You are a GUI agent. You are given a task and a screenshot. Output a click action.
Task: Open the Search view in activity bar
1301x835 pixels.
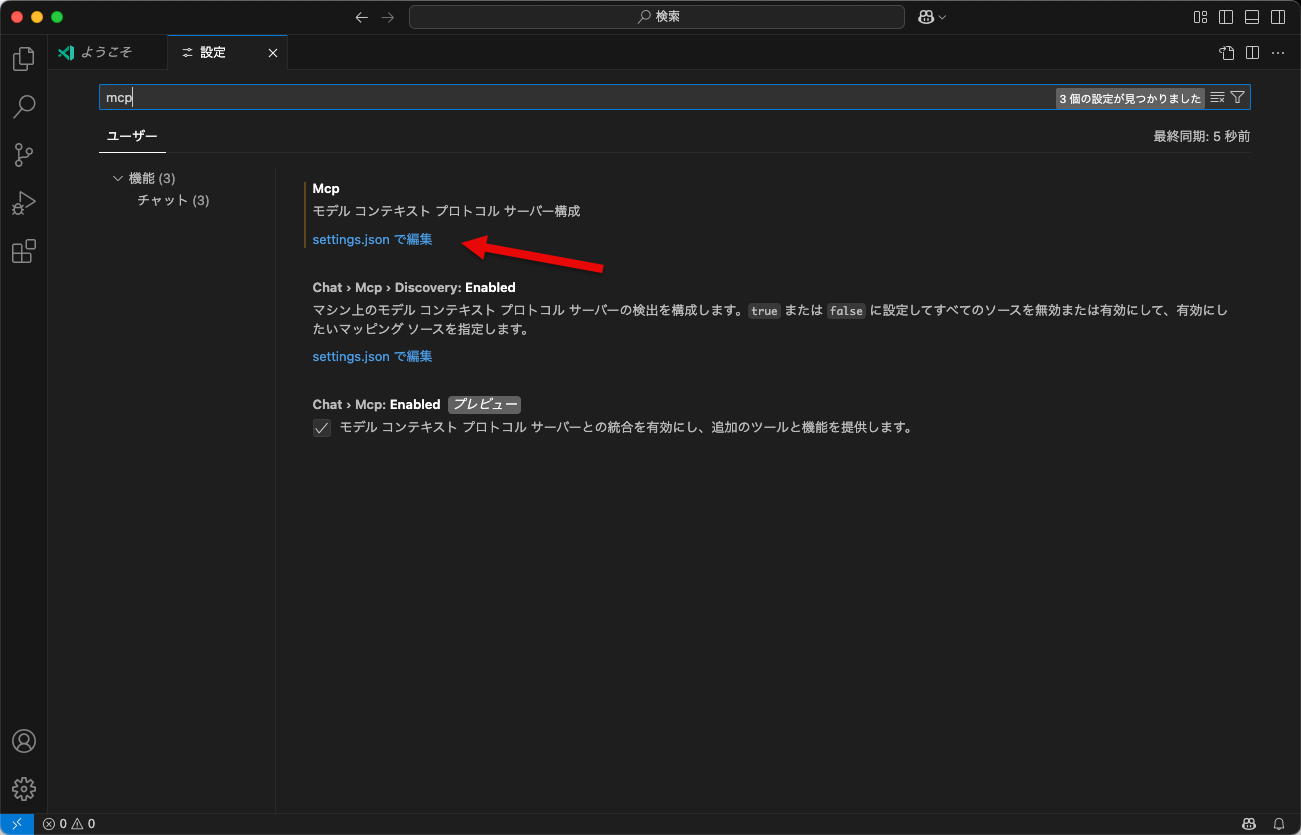point(24,106)
